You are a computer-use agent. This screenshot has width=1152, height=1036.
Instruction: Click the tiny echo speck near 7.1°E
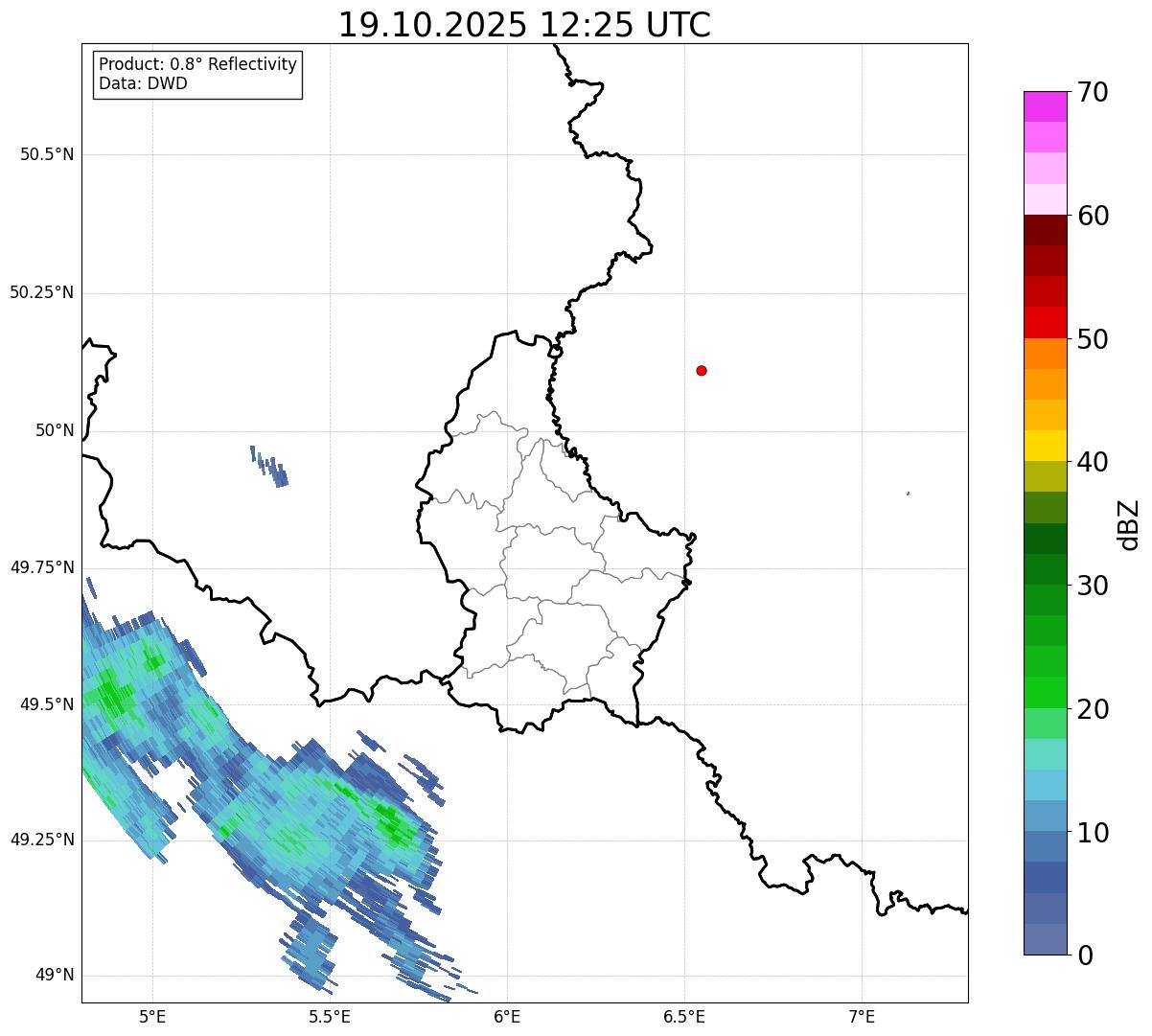[908, 494]
